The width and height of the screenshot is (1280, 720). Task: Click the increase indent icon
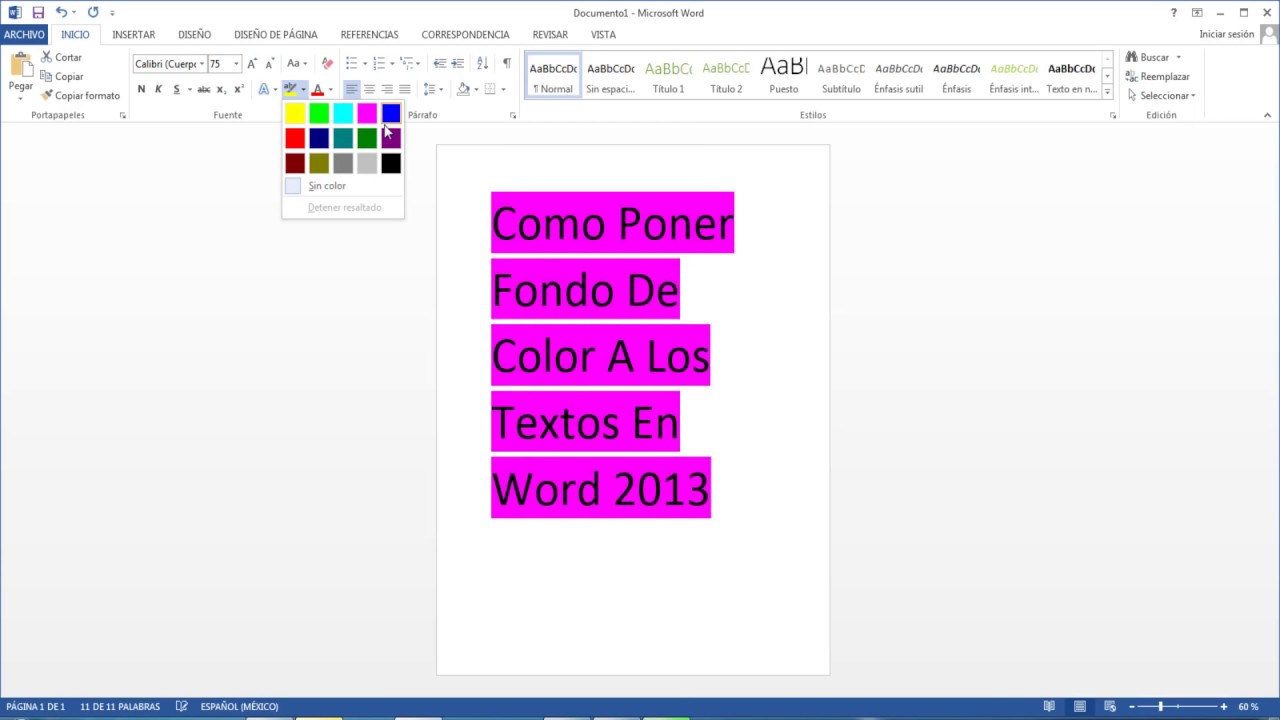(x=458, y=64)
